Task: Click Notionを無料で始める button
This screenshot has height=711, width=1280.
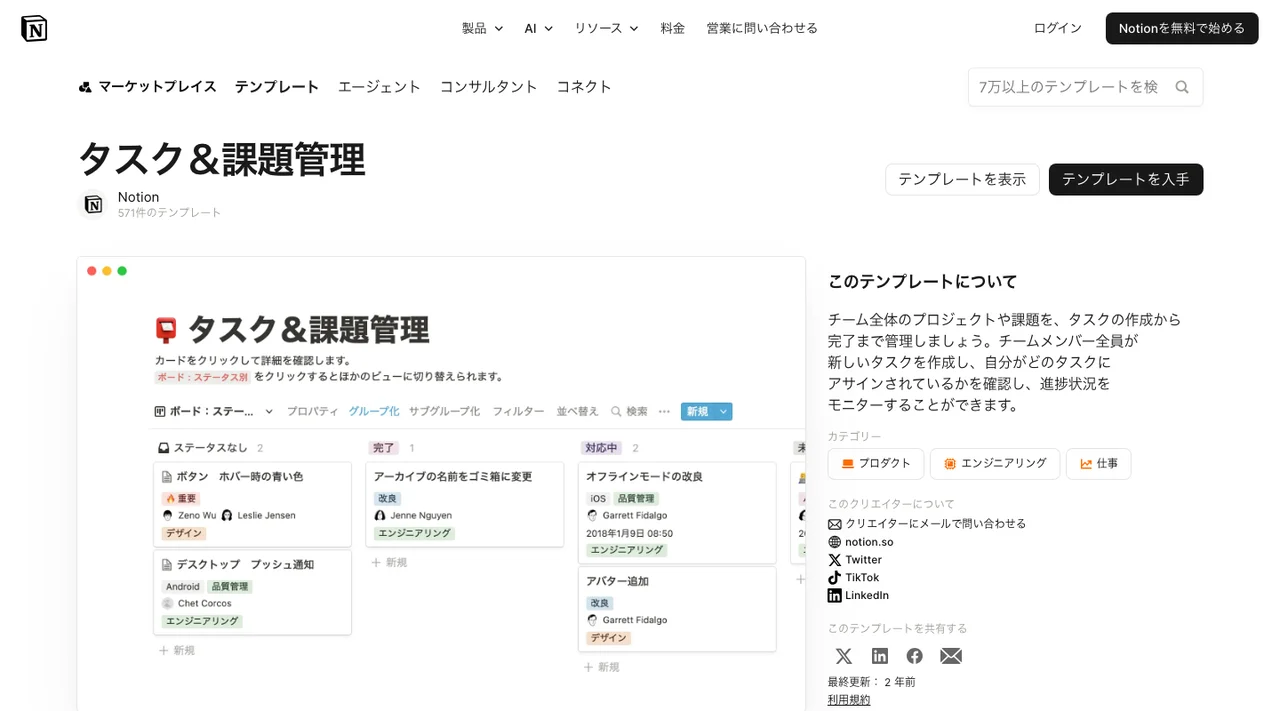Action: coord(1182,28)
